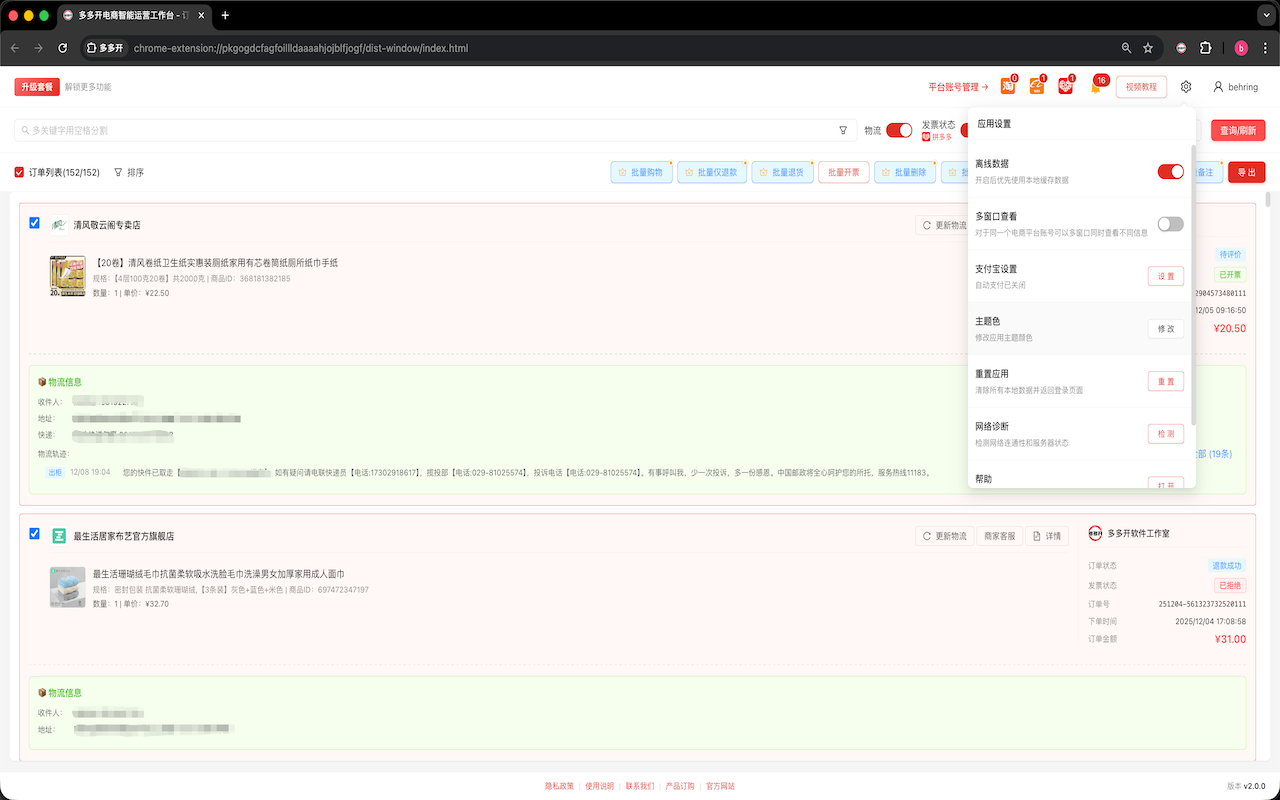Click the filter funnel icon in search box
1280x800 pixels.
coord(843,130)
